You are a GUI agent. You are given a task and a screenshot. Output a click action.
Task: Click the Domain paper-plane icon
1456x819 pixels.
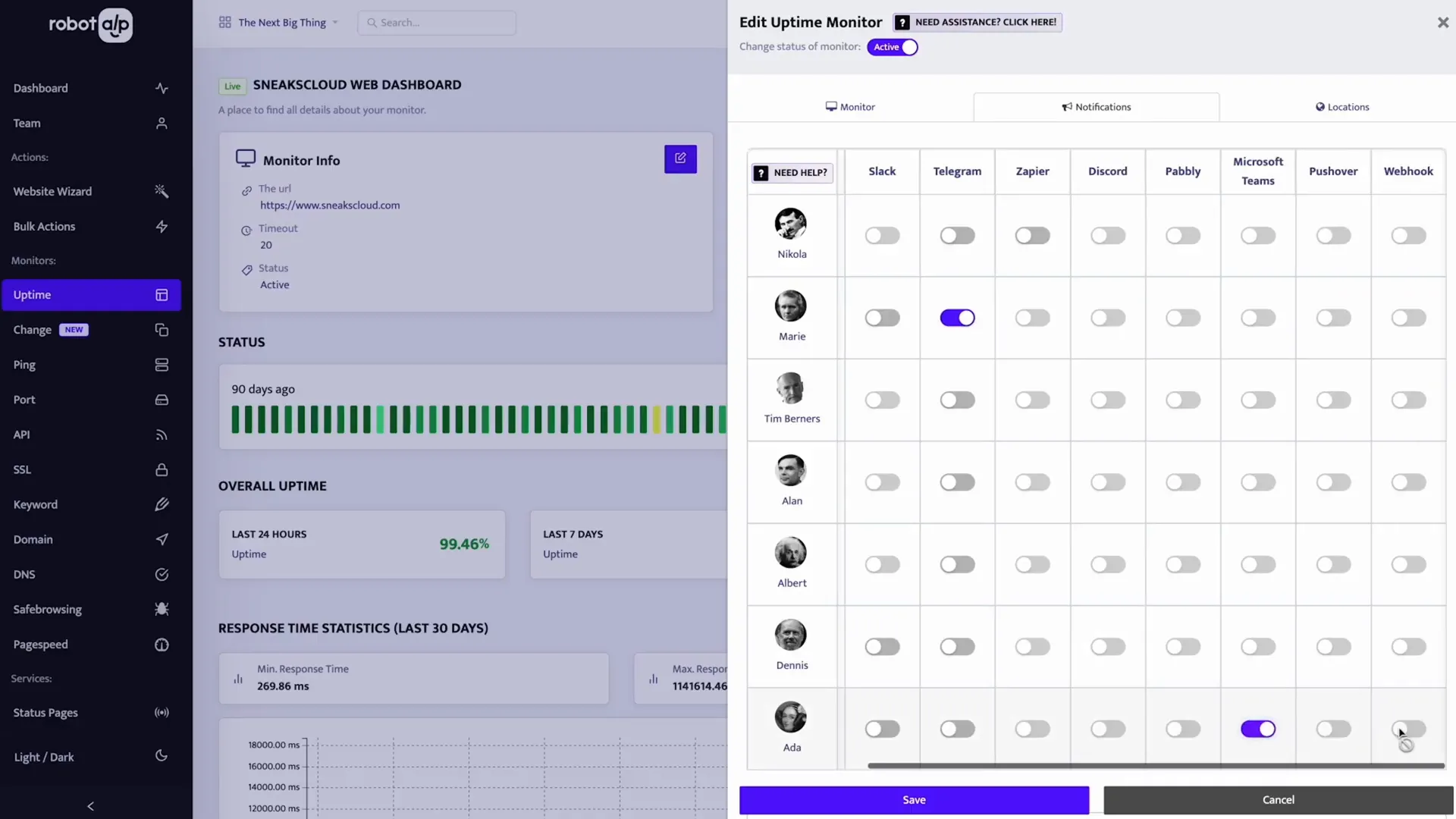click(162, 539)
